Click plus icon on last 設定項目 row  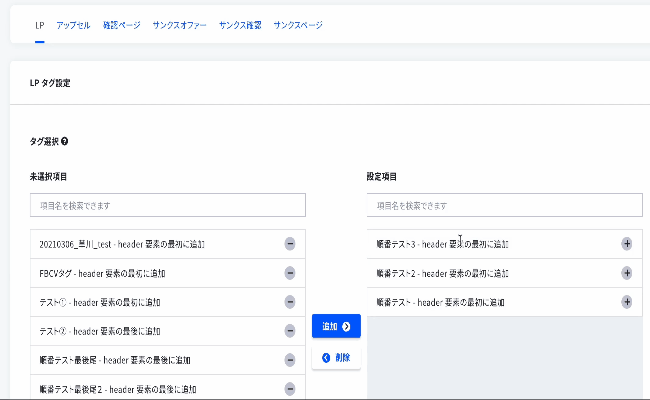click(627, 302)
